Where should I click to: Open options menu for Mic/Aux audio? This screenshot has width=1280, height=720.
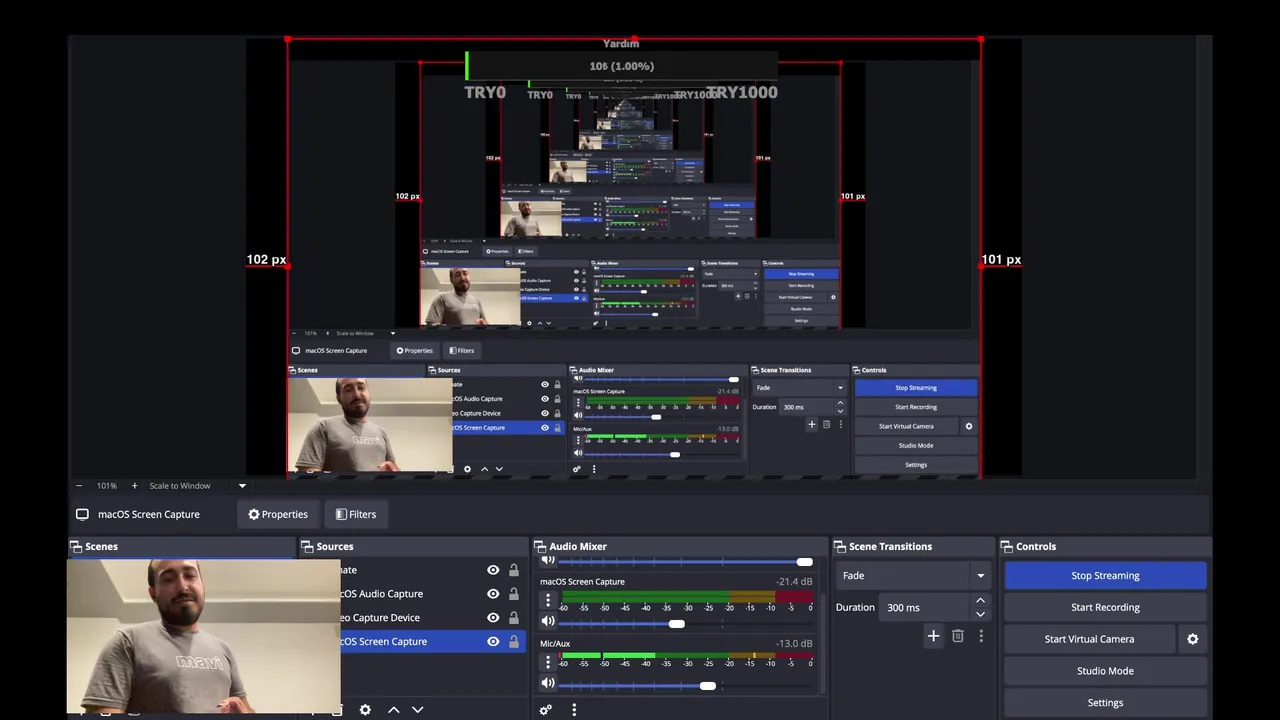pyautogui.click(x=547, y=662)
